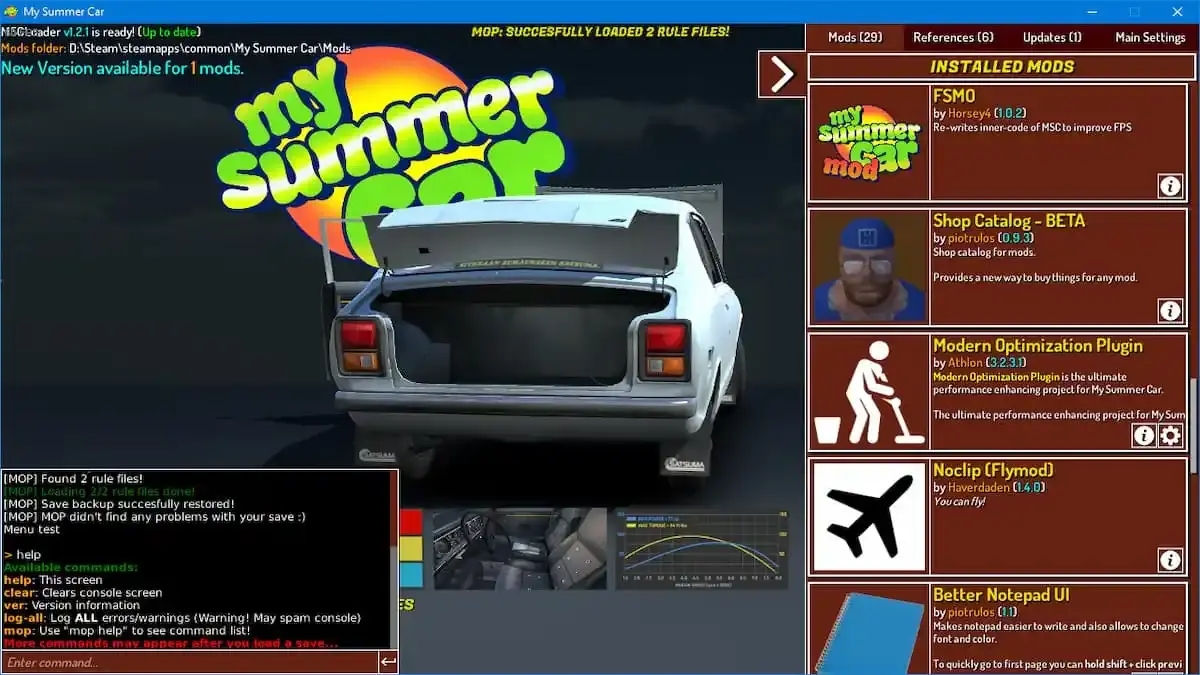Image resolution: width=1200 pixels, height=675 pixels.
Task: Open Noclip (Flymod) info icon
Action: (x=1170, y=560)
